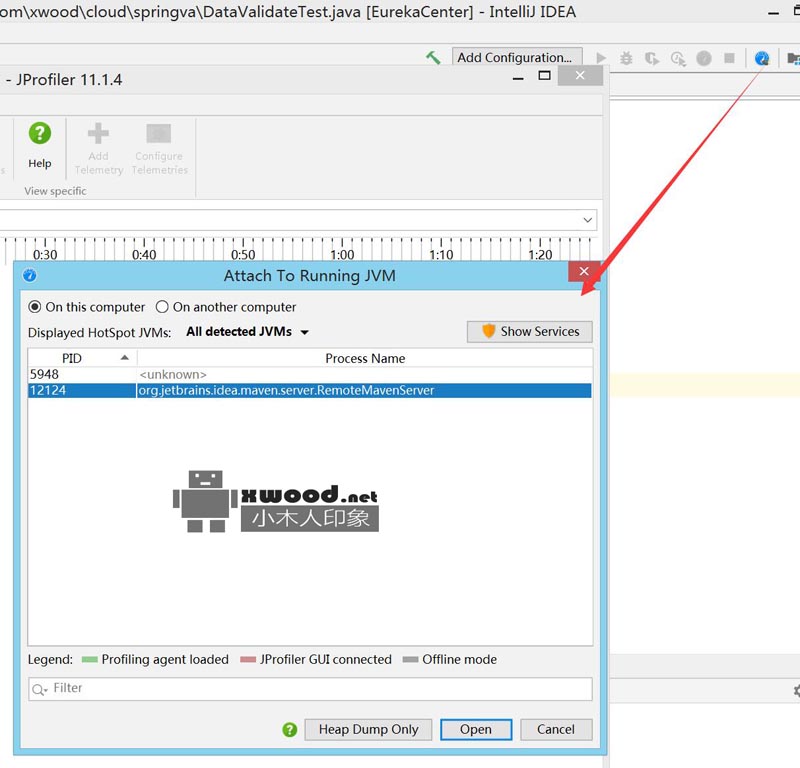Click the grey round JProfiler run icon
The height and width of the screenshot is (768, 800).
pyautogui.click(x=704, y=58)
